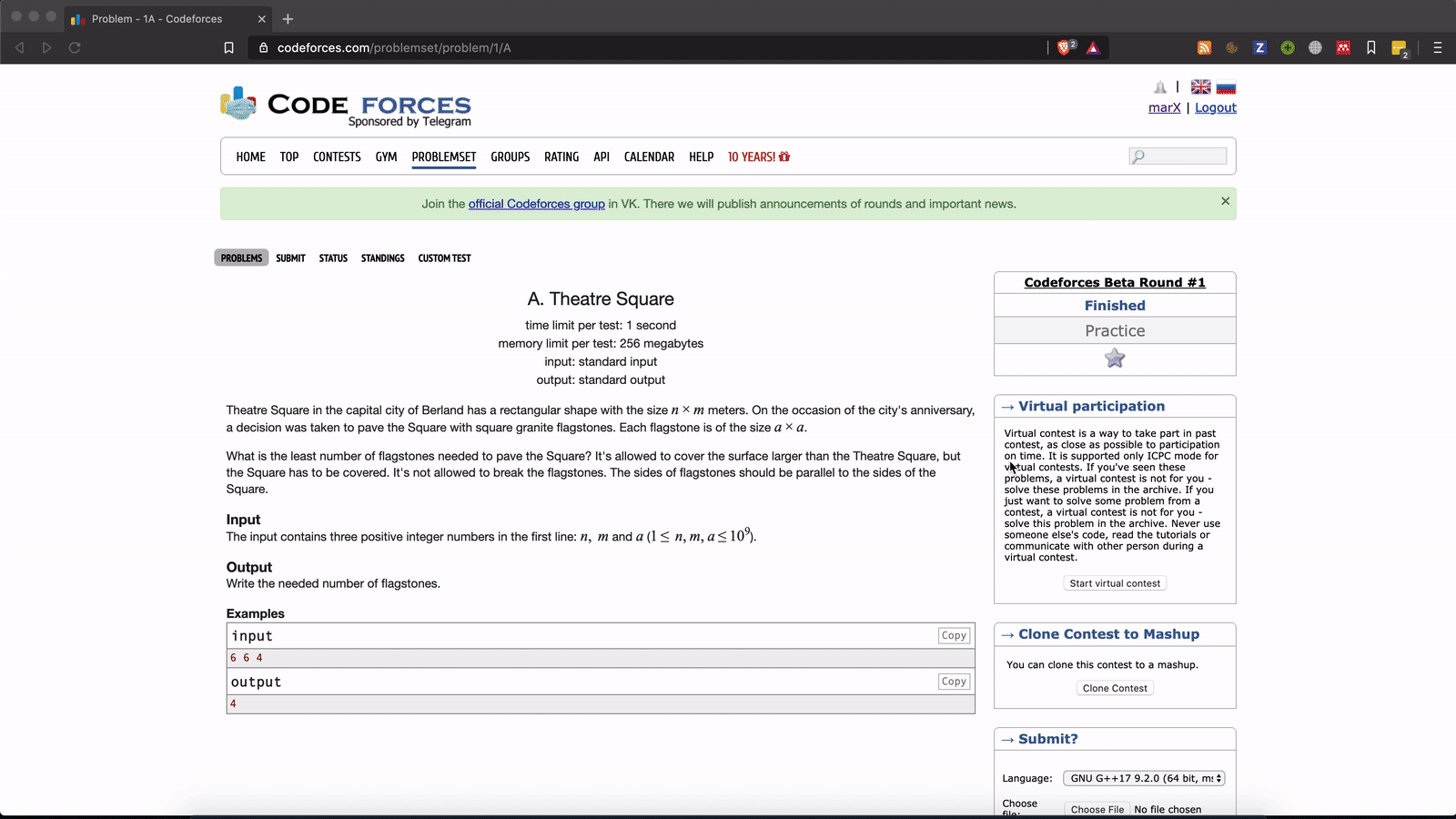The width and height of the screenshot is (1456, 819).
Task: Open Codeforces Beta Round #1 link
Action: pos(1115,283)
